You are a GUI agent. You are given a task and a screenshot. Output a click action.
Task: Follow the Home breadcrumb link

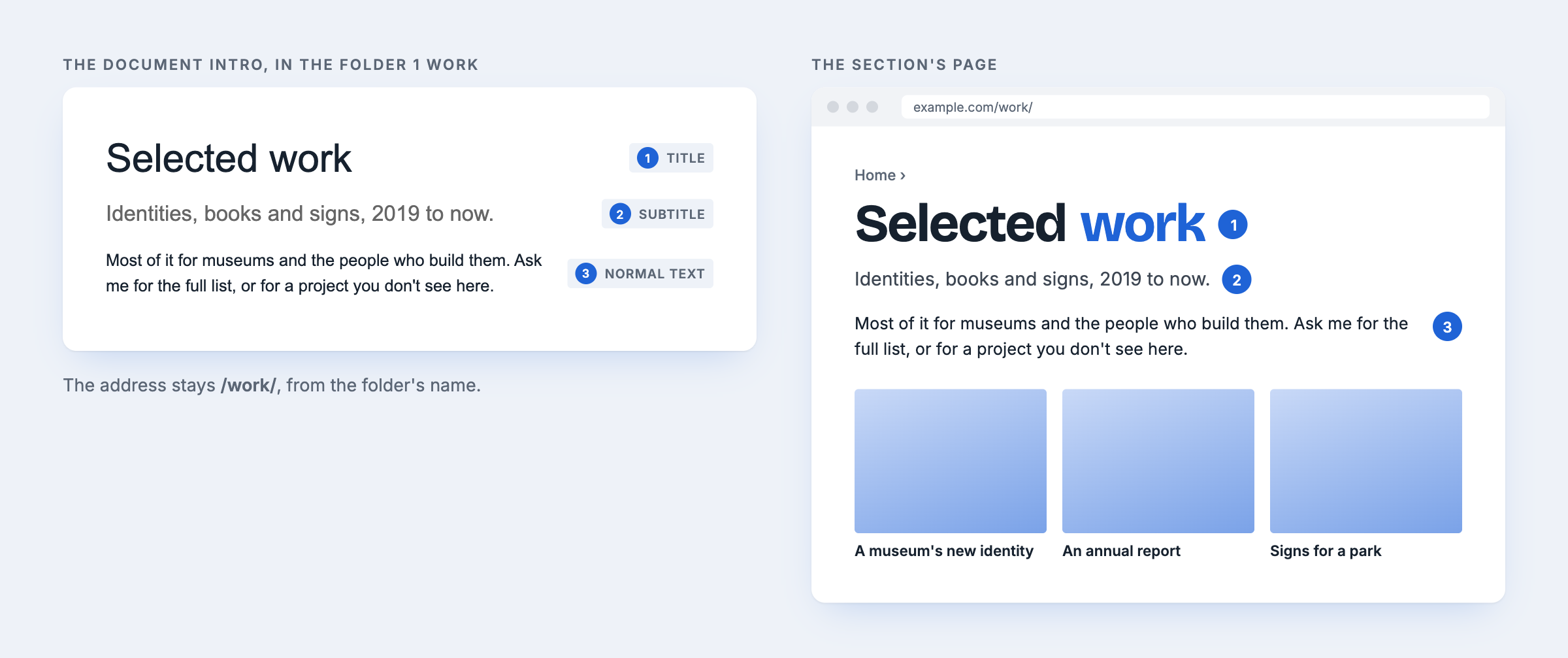point(875,175)
